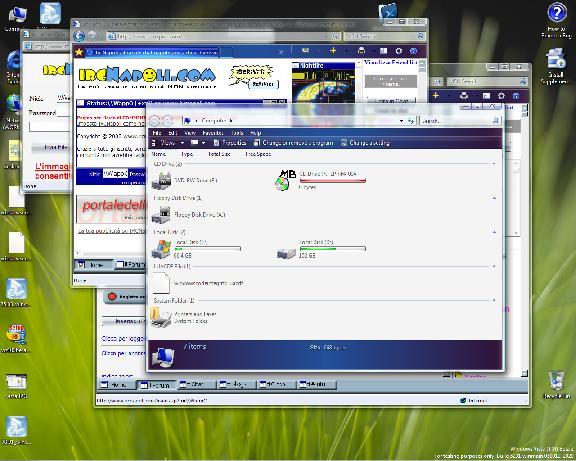The width and height of the screenshot is (576, 461).
Task: Click the Chat tab at bottom of rear window
Action: (x=197, y=384)
